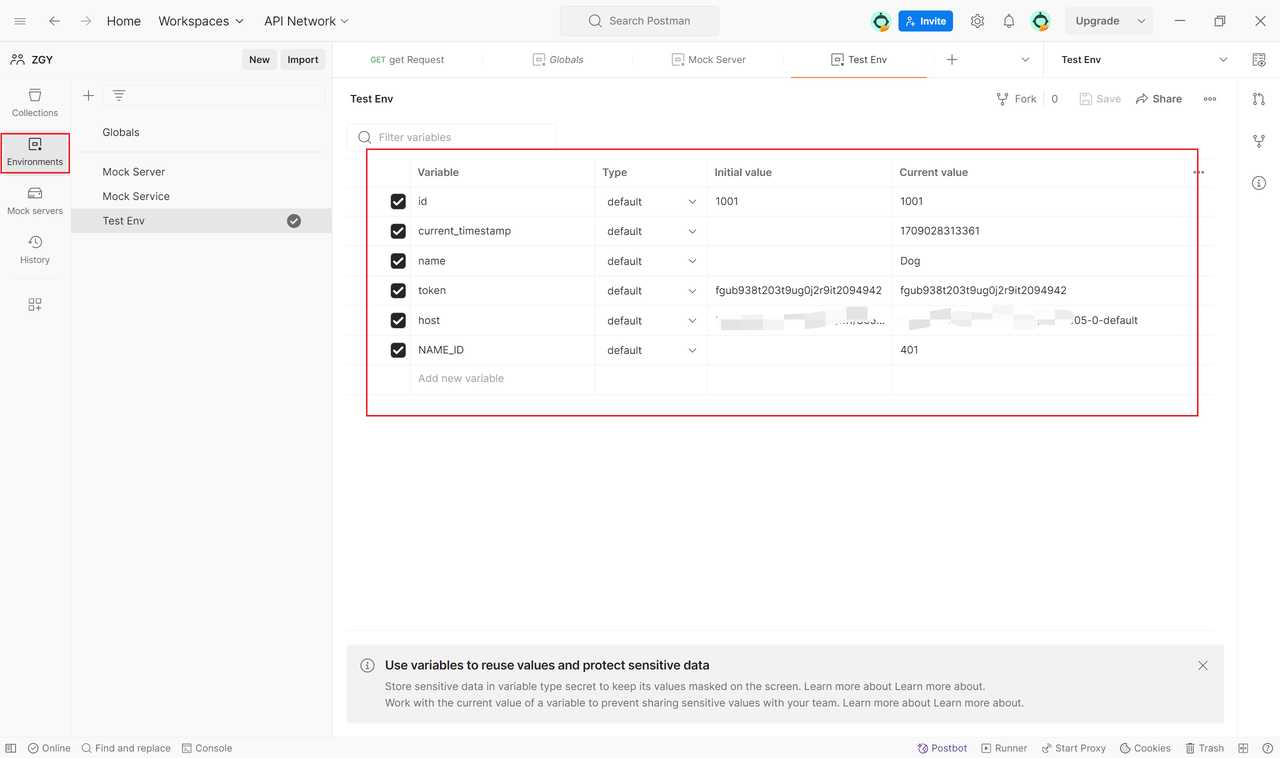Click the Add new variable cell
Screen dimensions: 1280x758
coord(502,379)
